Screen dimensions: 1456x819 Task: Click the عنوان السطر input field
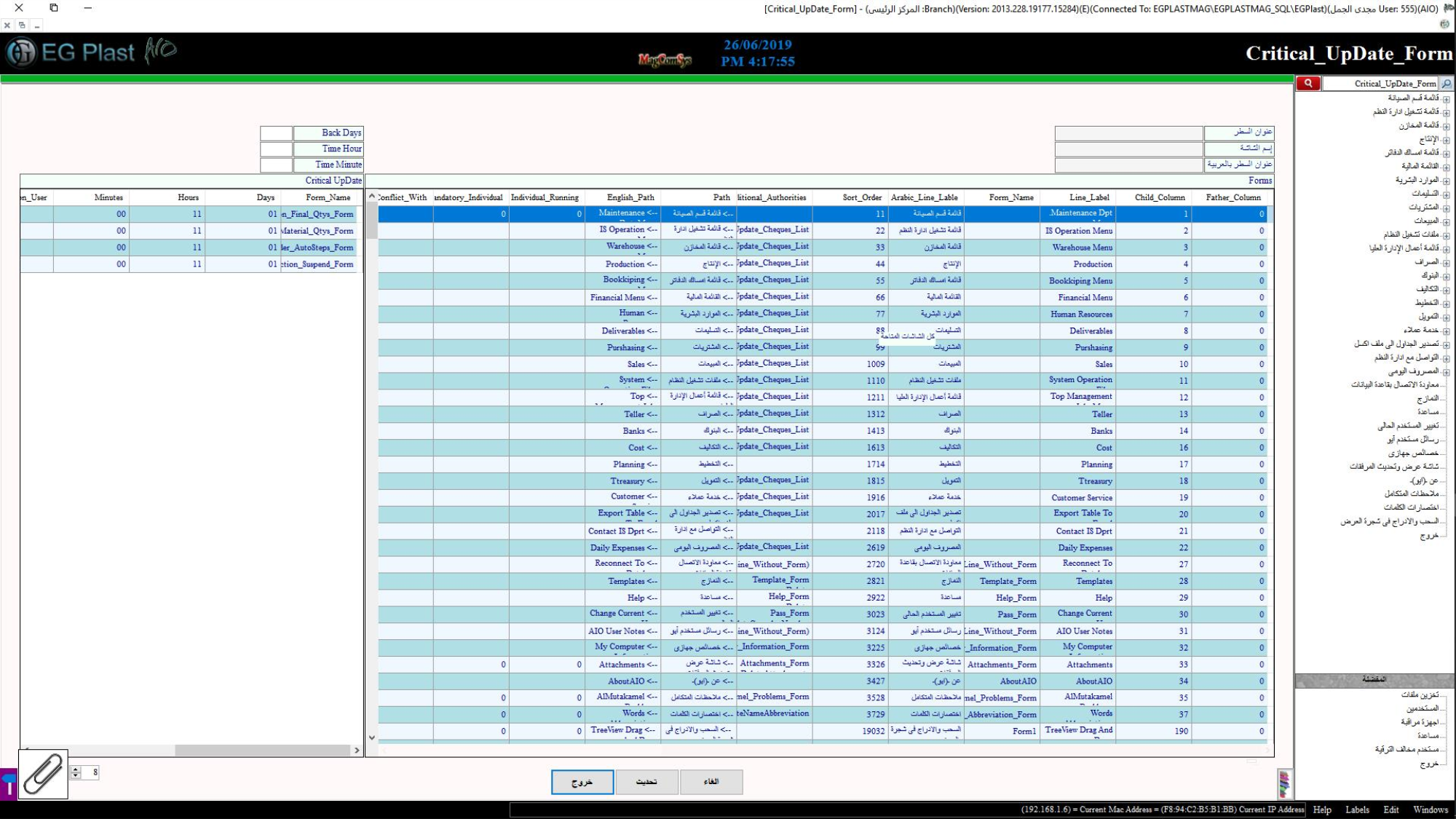click(1129, 132)
